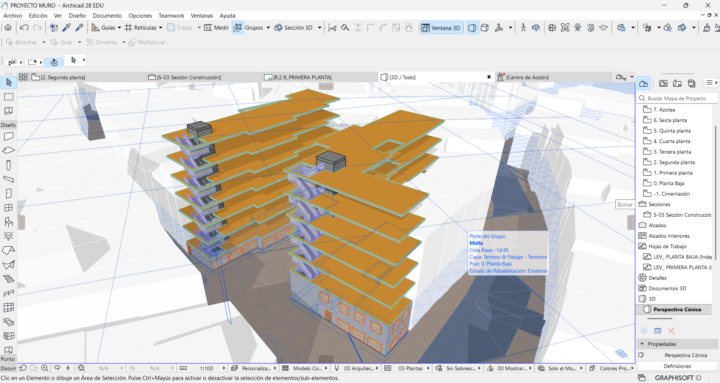
Task: Click the Definiciones button in Navigator
Action: (677, 366)
